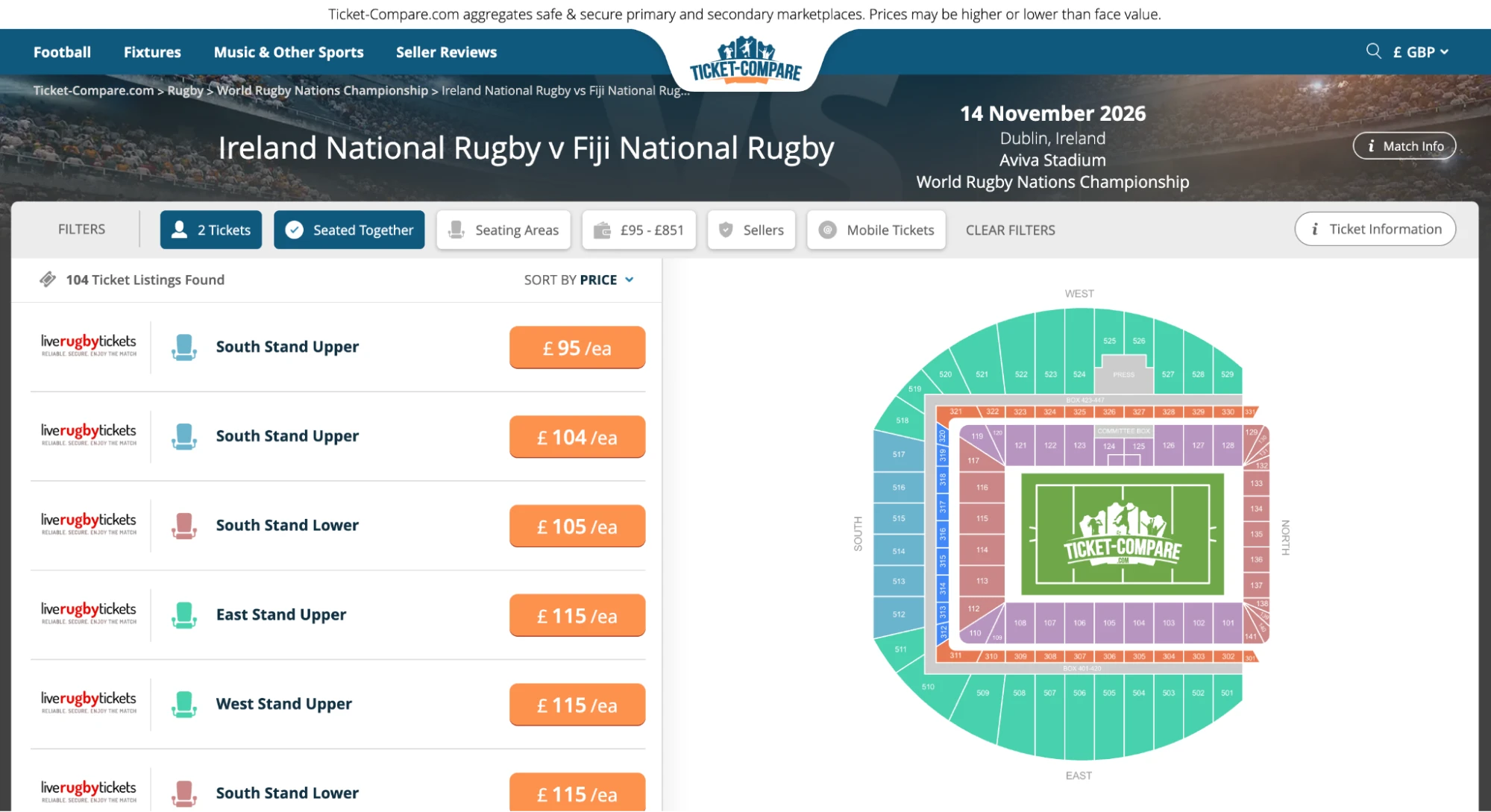Switch to the Seller Reviews section
The height and width of the screenshot is (812, 1491).
click(x=445, y=51)
